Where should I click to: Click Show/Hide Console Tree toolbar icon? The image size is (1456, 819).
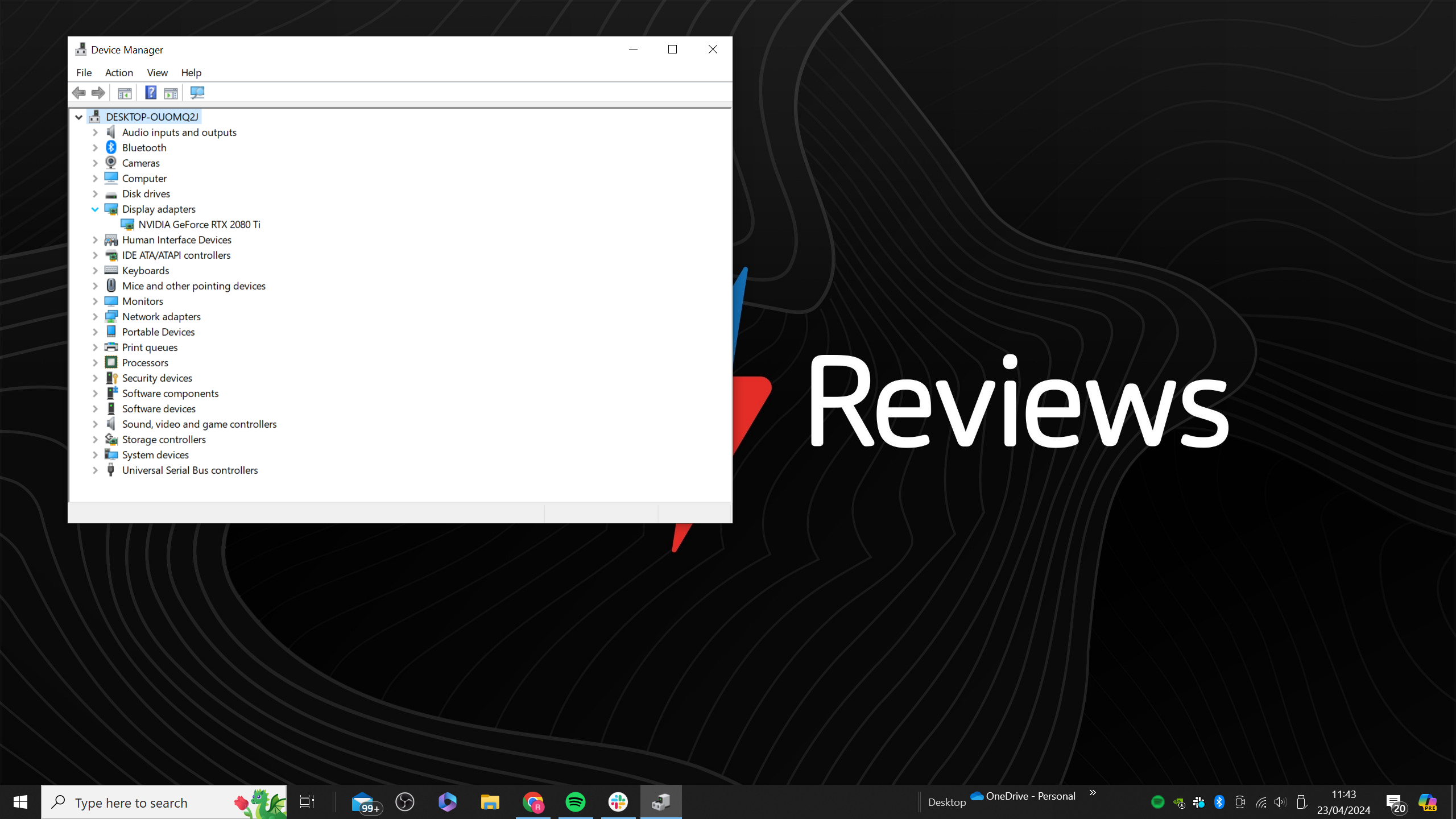[x=125, y=93]
